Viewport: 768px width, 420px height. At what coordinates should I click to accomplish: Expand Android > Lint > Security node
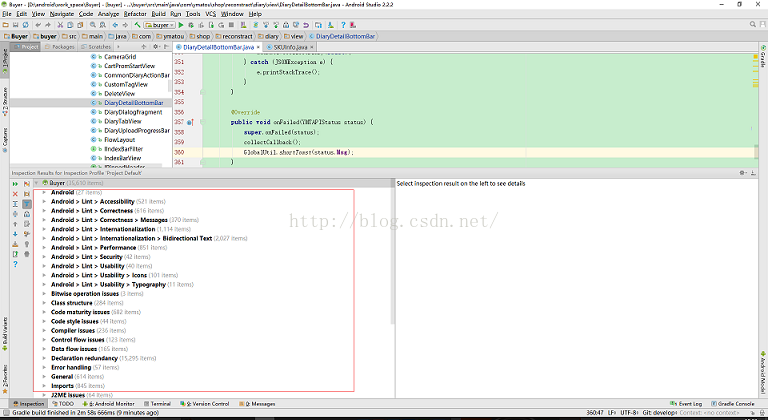coord(44,257)
